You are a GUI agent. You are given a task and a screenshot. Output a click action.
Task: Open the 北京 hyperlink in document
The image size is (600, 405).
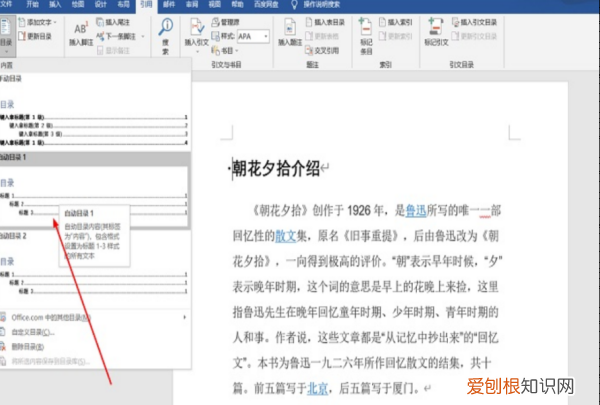318,388
